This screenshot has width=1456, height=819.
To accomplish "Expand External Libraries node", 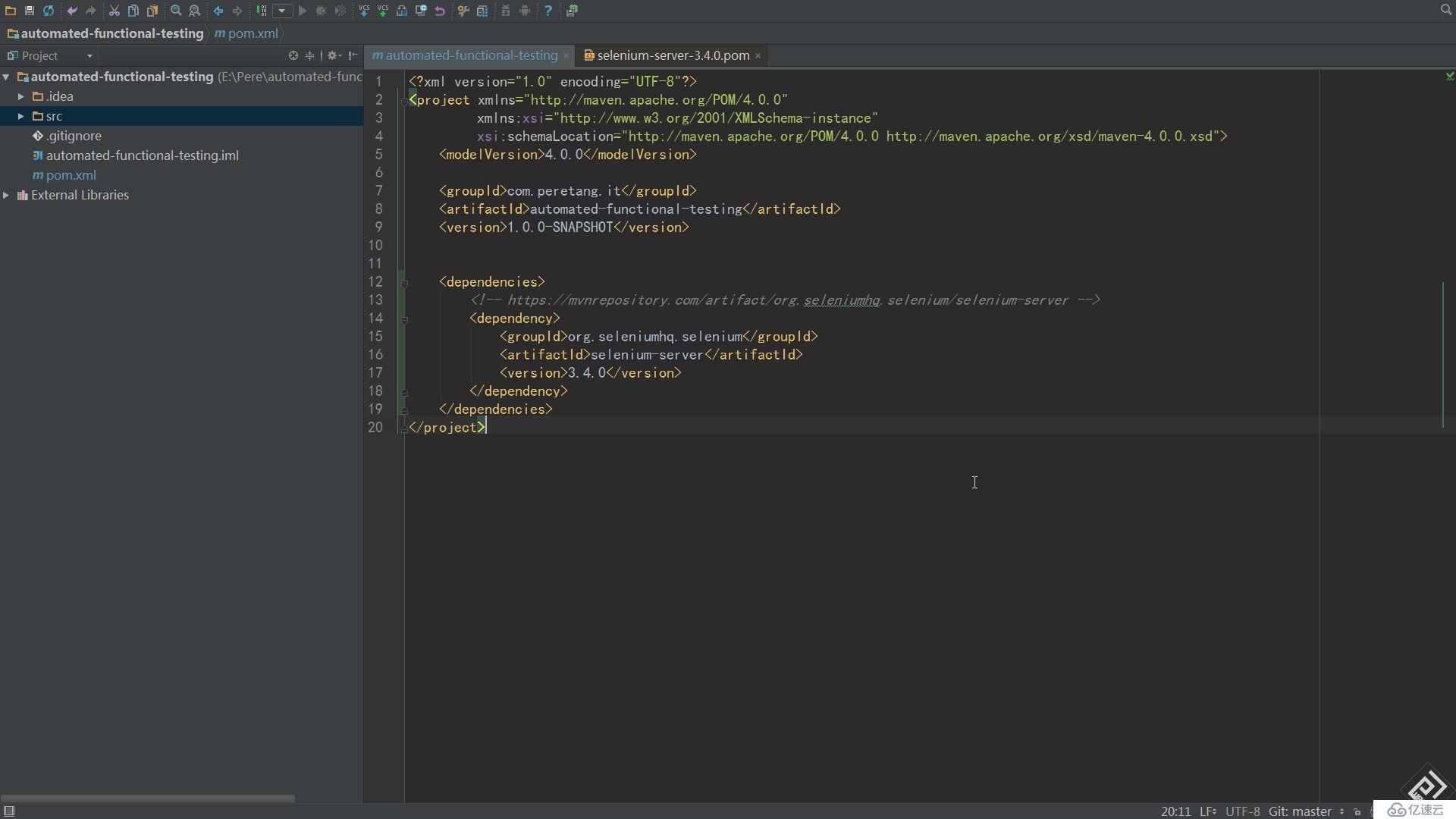I will [x=6, y=195].
